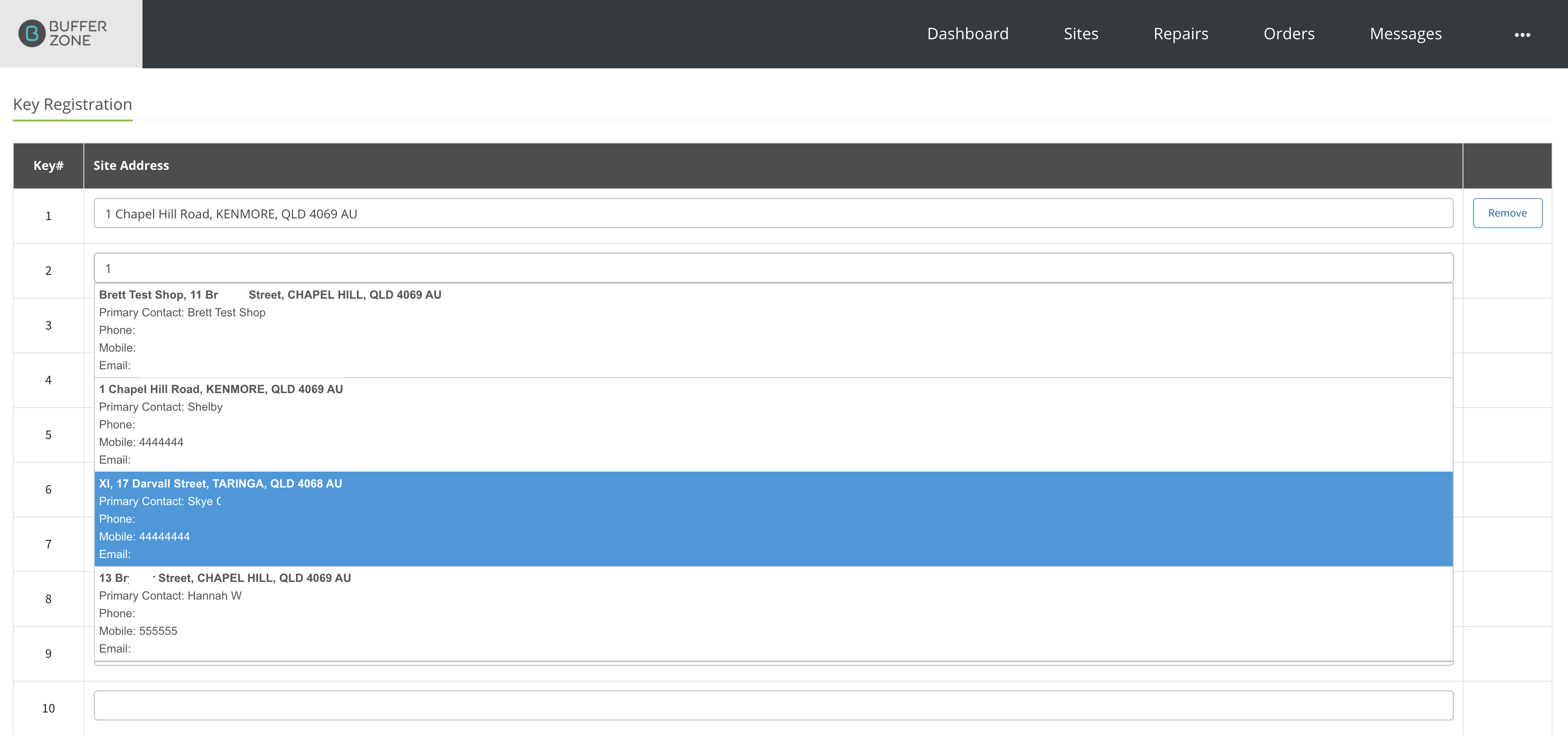Viewport: 1568px width, 735px height.
Task: Select the Brett Test Shop suggestion
Action: [773, 330]
